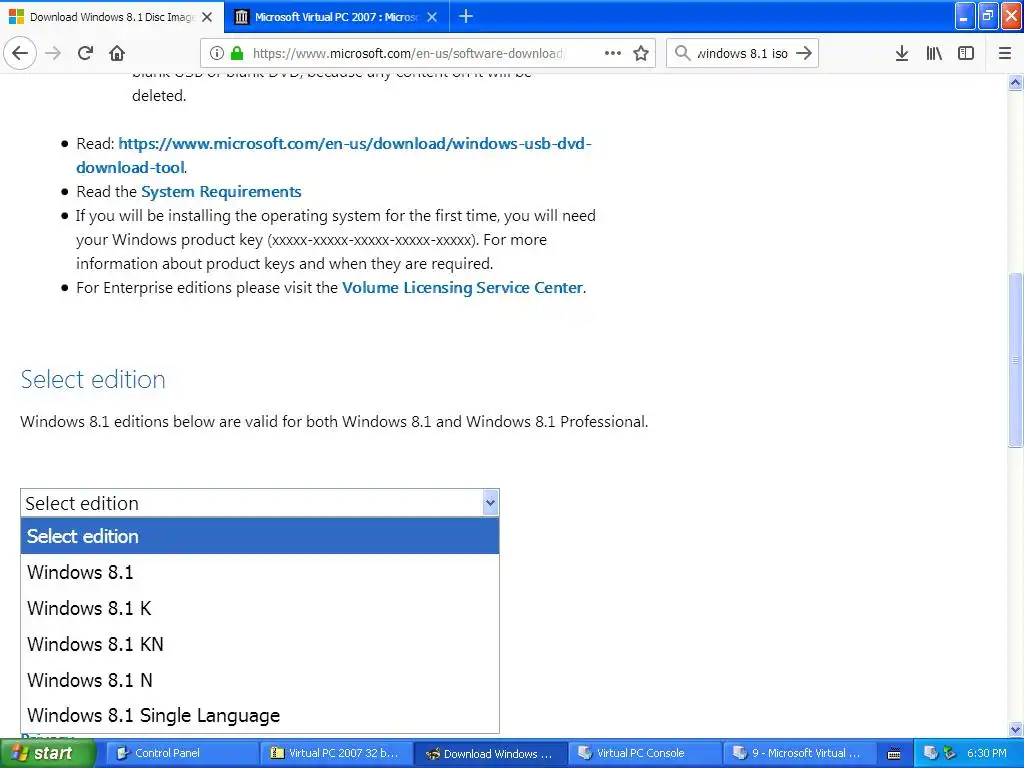
Task: Click the page scrollbar up arrow
Action: (x=1015, y=82)
